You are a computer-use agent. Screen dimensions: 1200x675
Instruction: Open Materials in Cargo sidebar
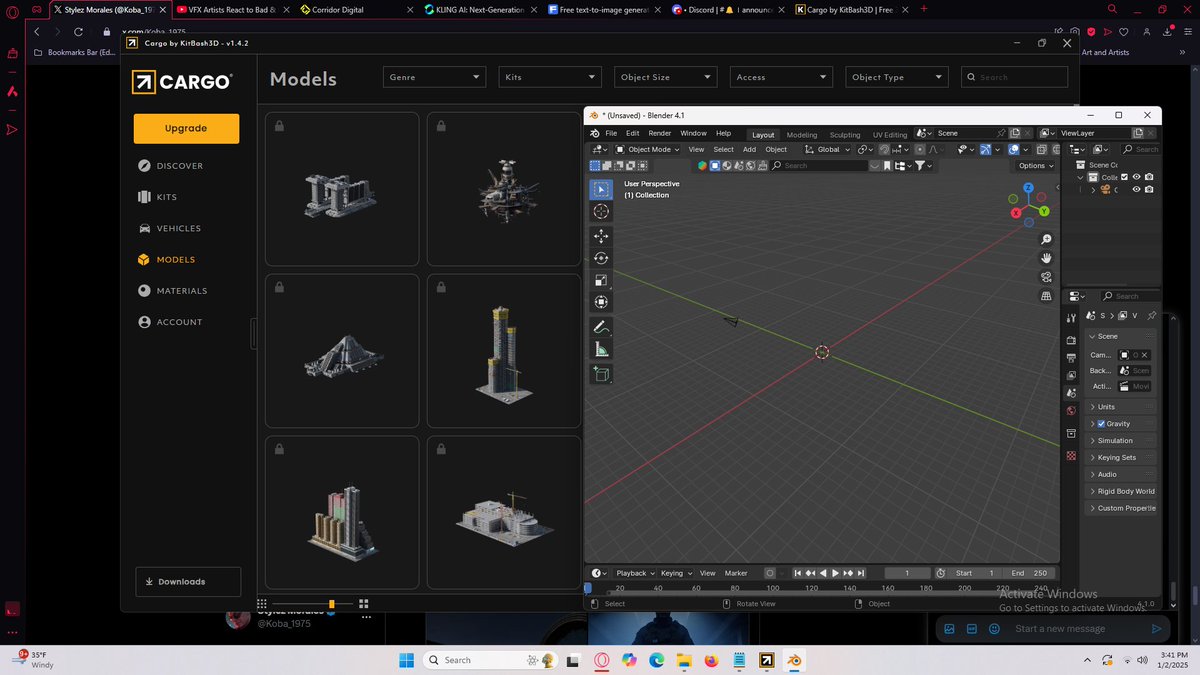(x=172, y=291)
